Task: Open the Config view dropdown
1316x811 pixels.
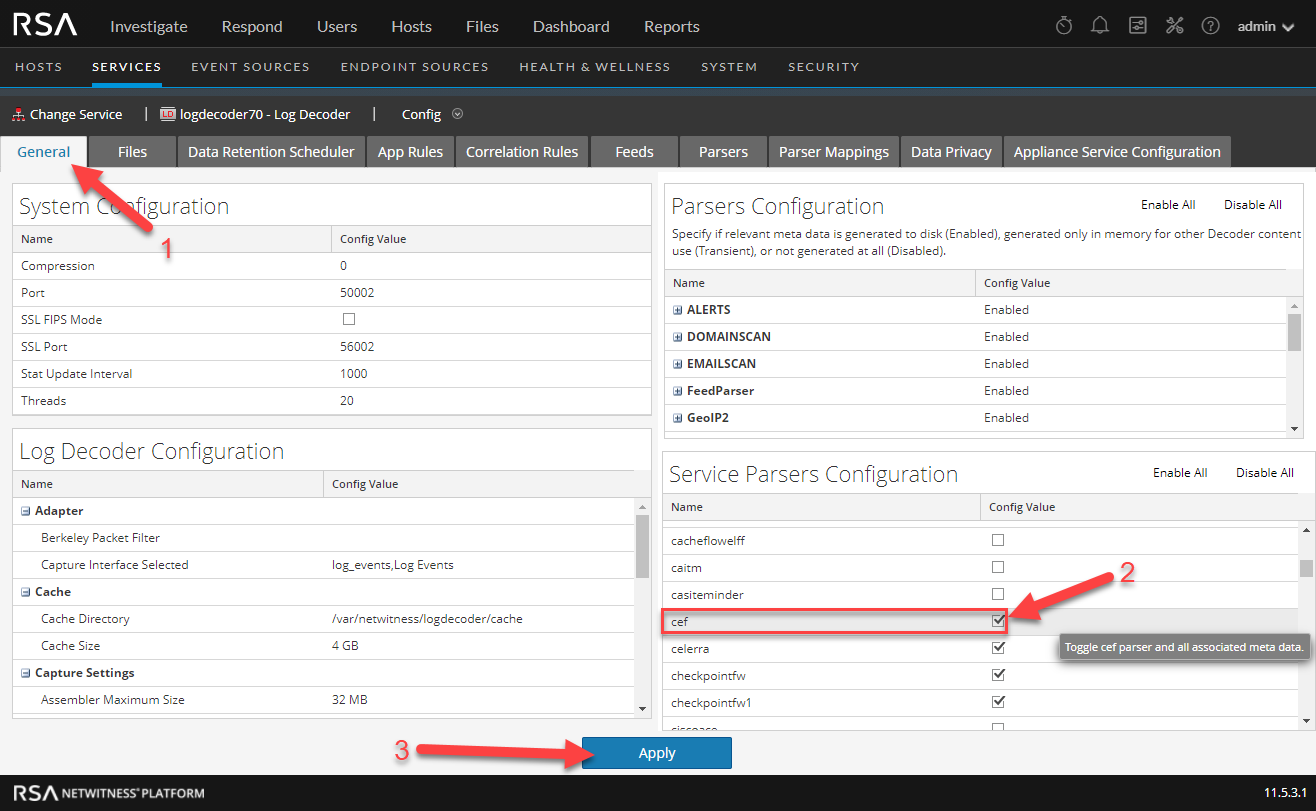Action: (458, 114)
